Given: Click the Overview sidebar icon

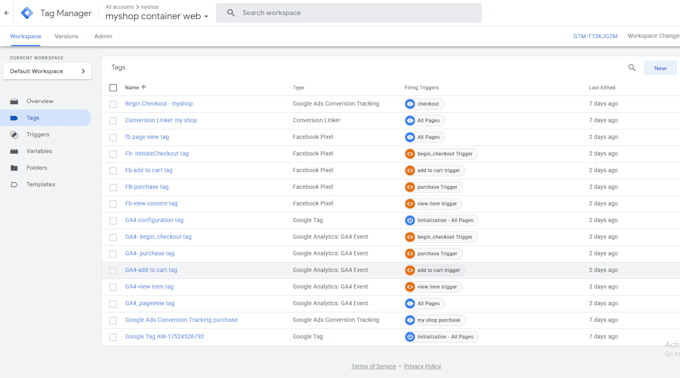Looking at the screenshot, I should coord(14,101).
